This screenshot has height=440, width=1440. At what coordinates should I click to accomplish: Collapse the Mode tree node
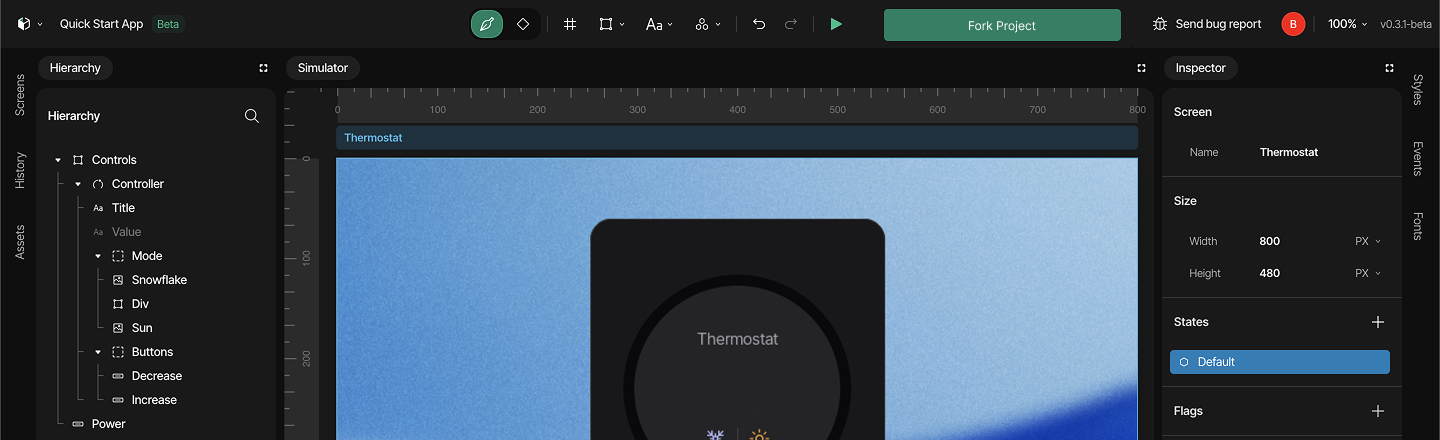(98, 256)
